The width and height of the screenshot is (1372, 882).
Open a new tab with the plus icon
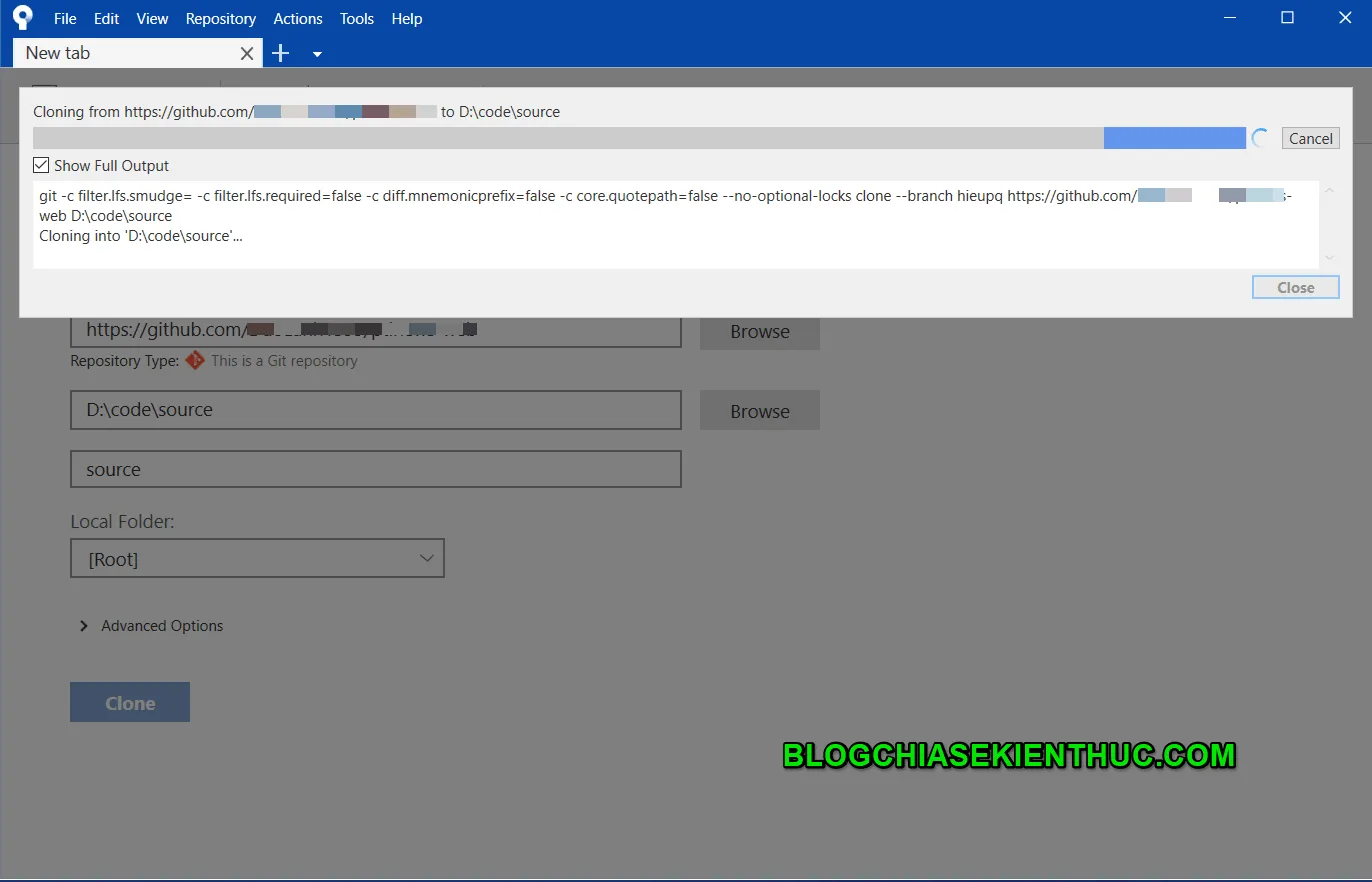280,52
